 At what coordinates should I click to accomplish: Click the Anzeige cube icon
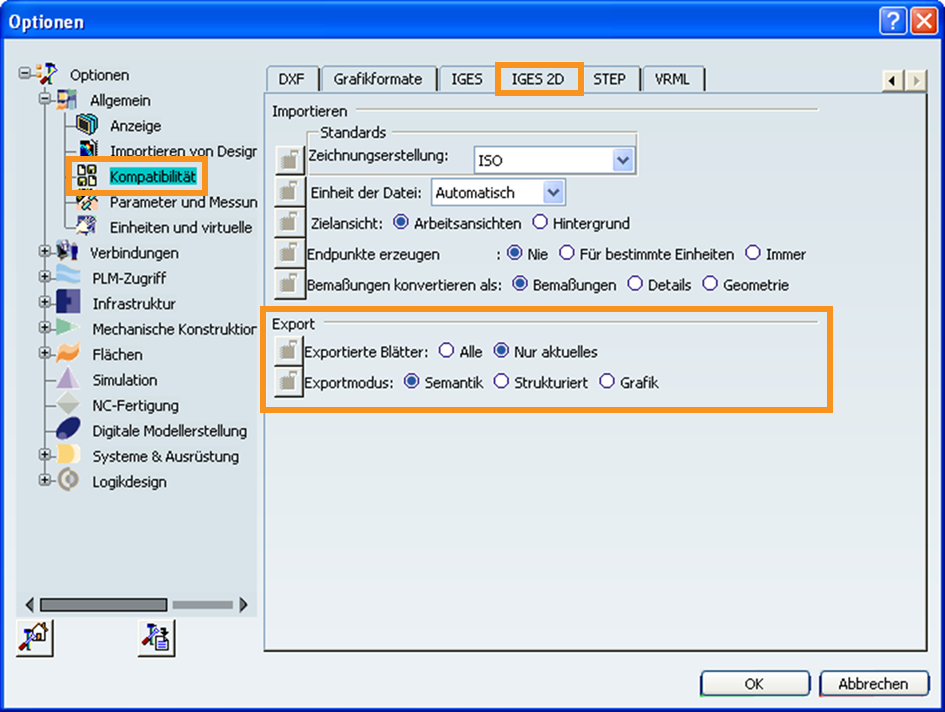coord(87,125)
